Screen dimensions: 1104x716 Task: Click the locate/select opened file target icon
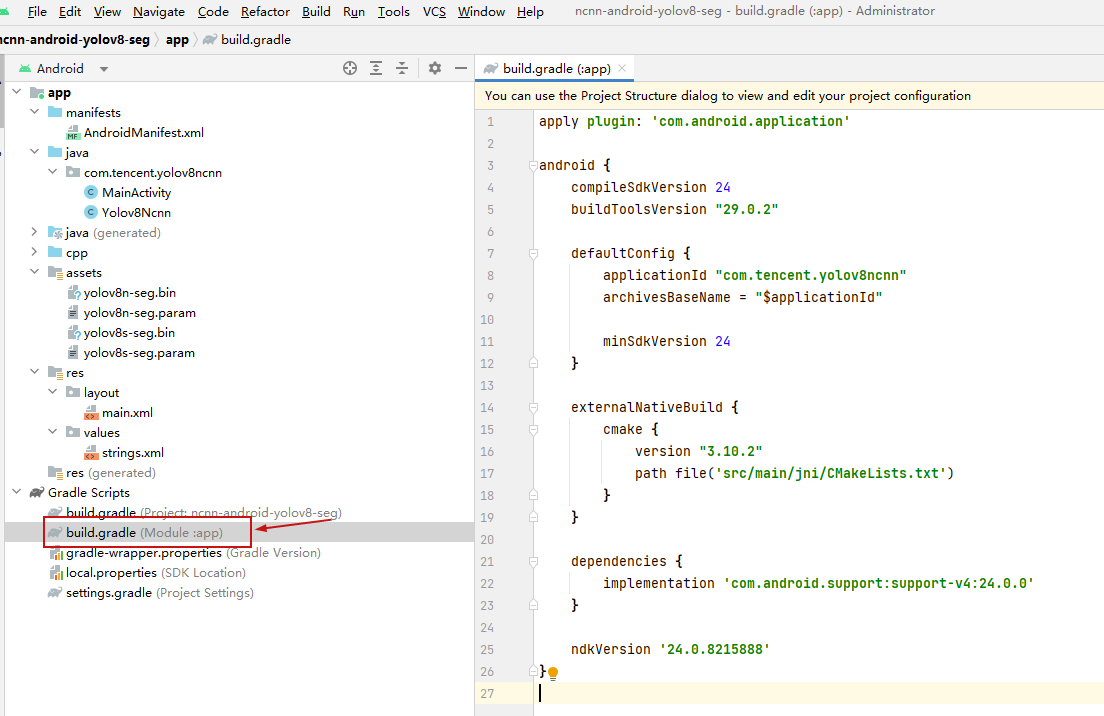(350, 68)
